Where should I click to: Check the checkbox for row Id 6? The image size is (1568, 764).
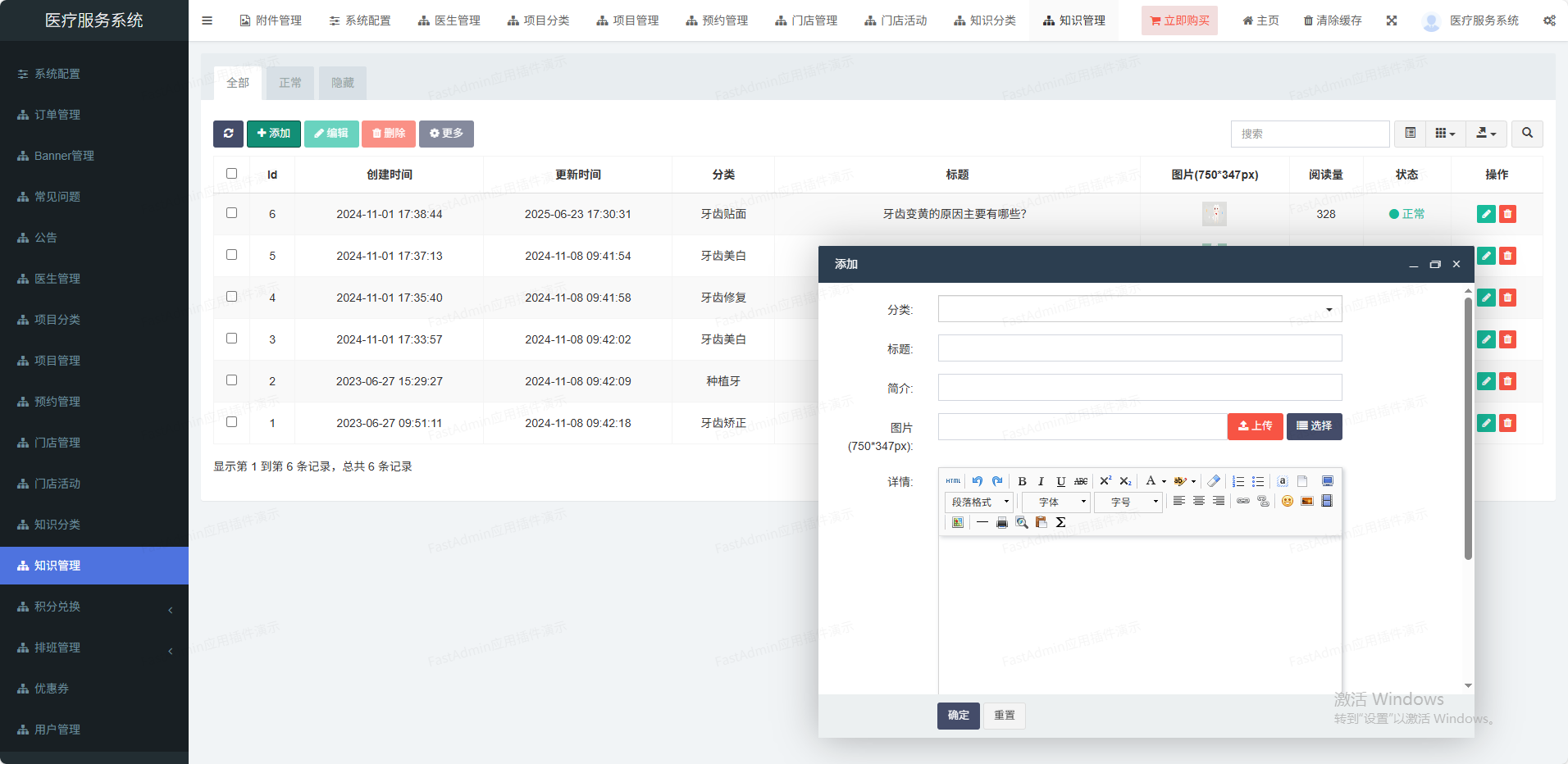(231, 213)
